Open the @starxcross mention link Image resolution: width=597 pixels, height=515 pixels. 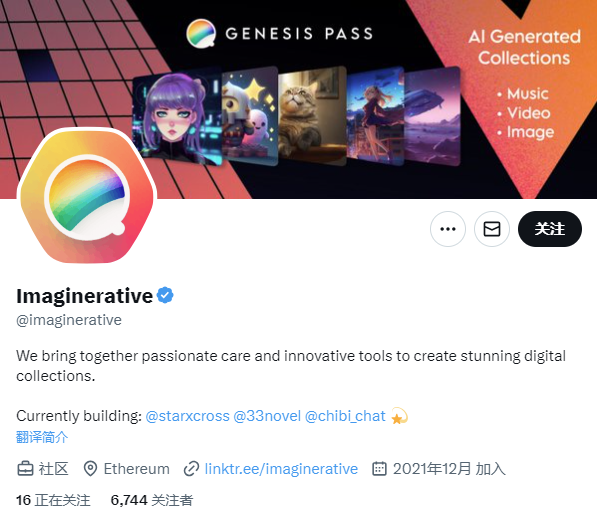point(187,416)
